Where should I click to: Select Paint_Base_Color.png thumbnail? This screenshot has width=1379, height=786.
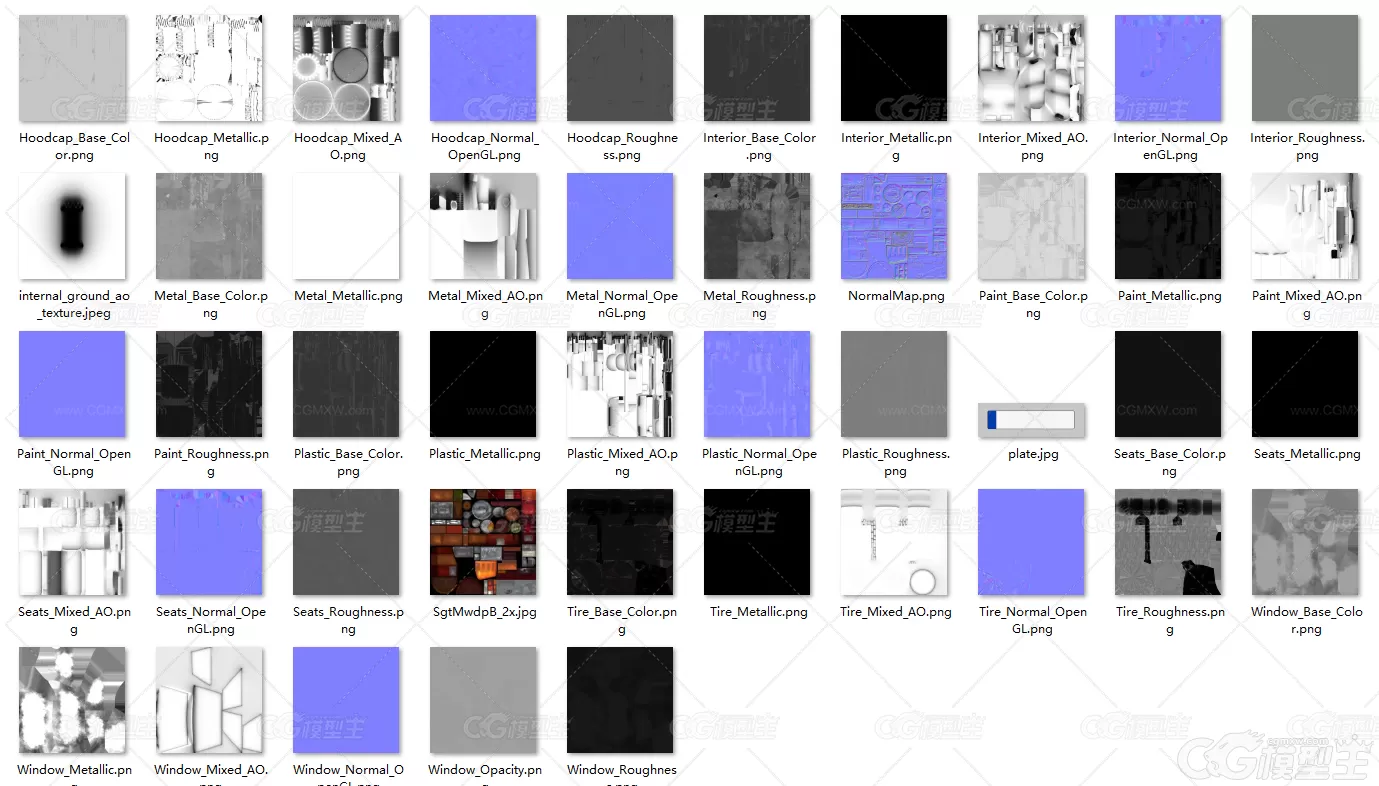pos(1031,226)
